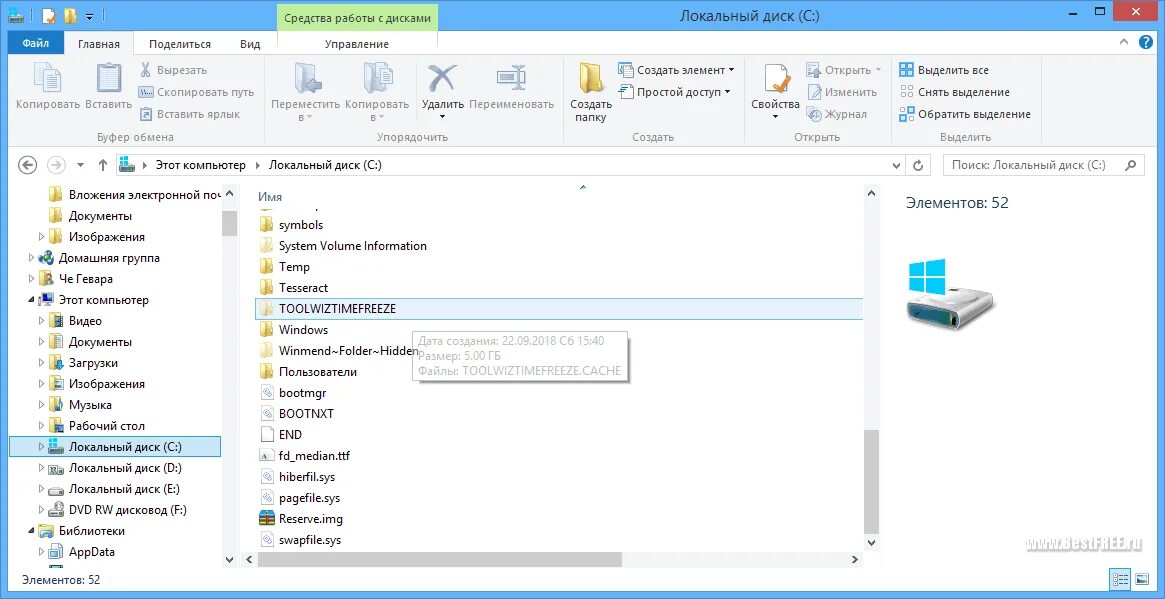Switch to Главная ribbon tab

[x=99, y=44]
